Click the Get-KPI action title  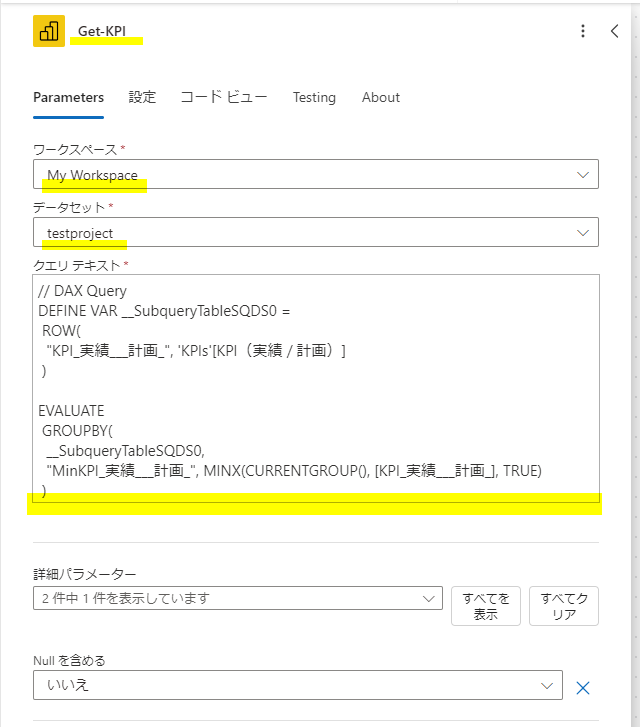pyautogui.click(x=102, y=31)
